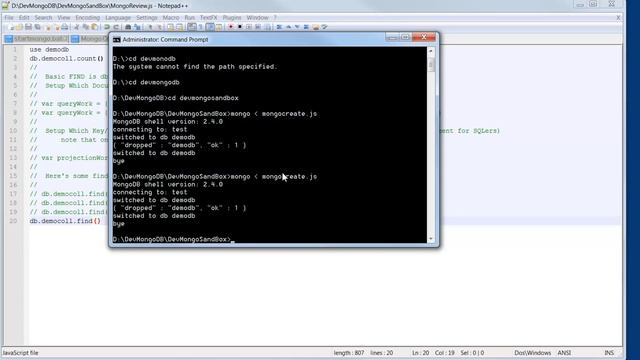Click the macro Playback icon

pyautogui.click(x=249, y=27)
